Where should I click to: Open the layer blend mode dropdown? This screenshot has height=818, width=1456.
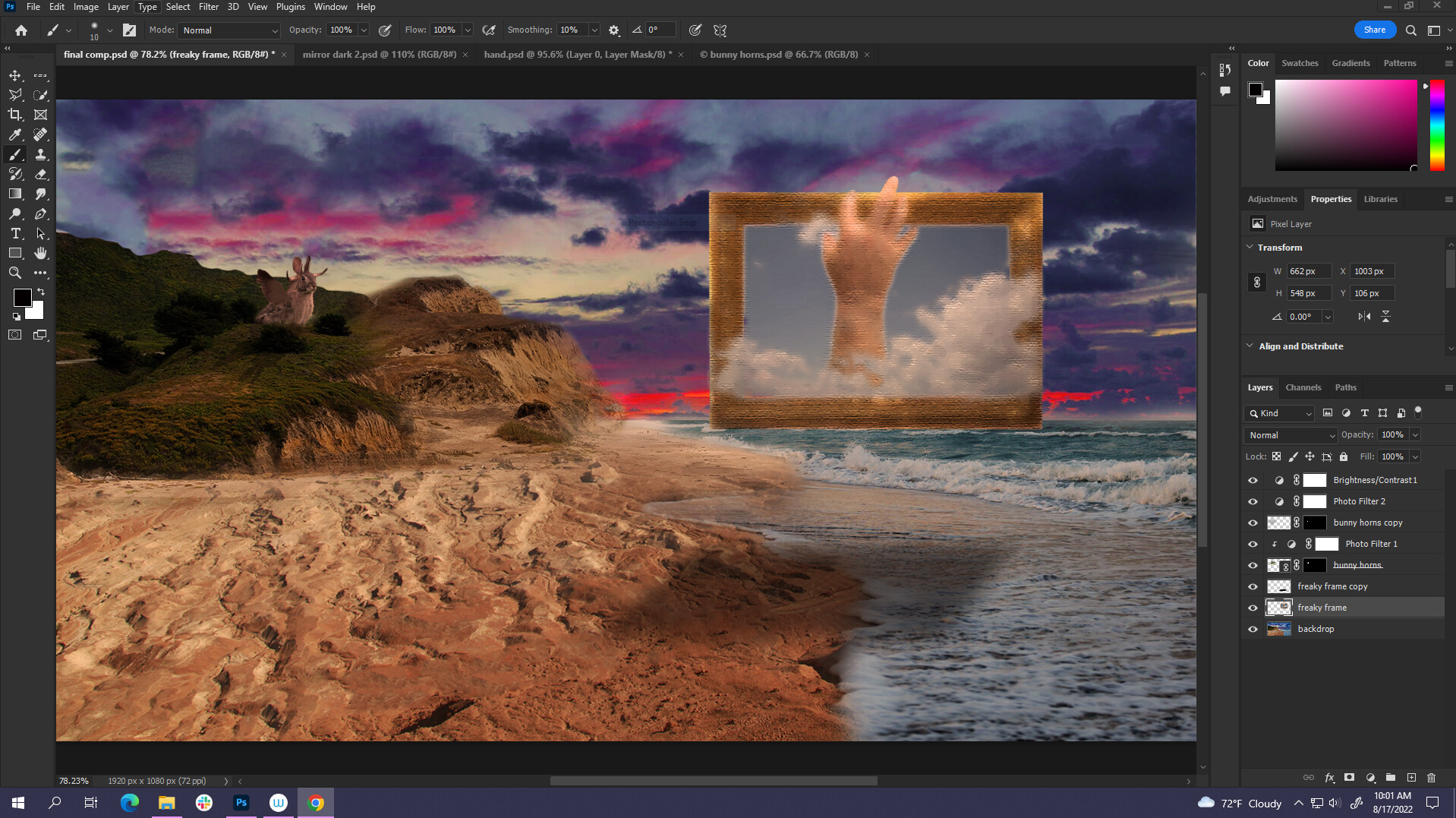[1290, 434]
